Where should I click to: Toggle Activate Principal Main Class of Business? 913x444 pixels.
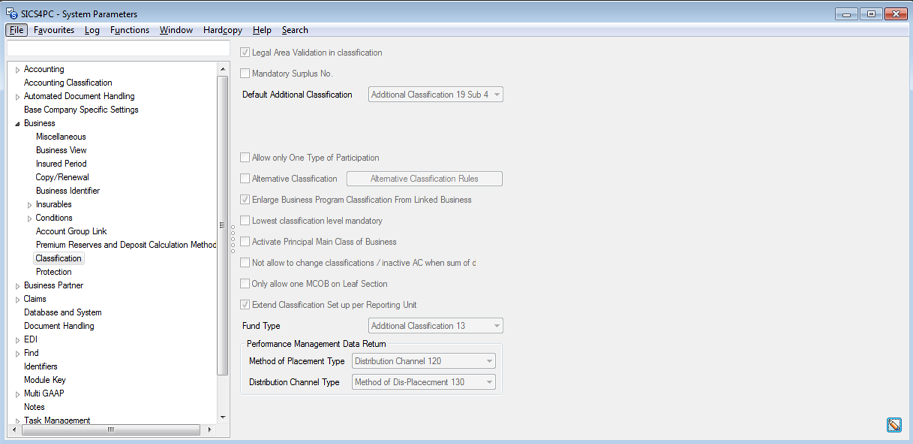pos(246,242)
